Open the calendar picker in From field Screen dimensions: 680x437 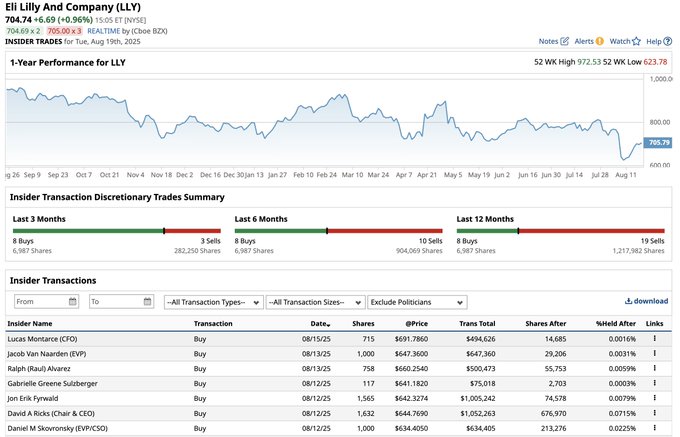[x=73, y=301]
